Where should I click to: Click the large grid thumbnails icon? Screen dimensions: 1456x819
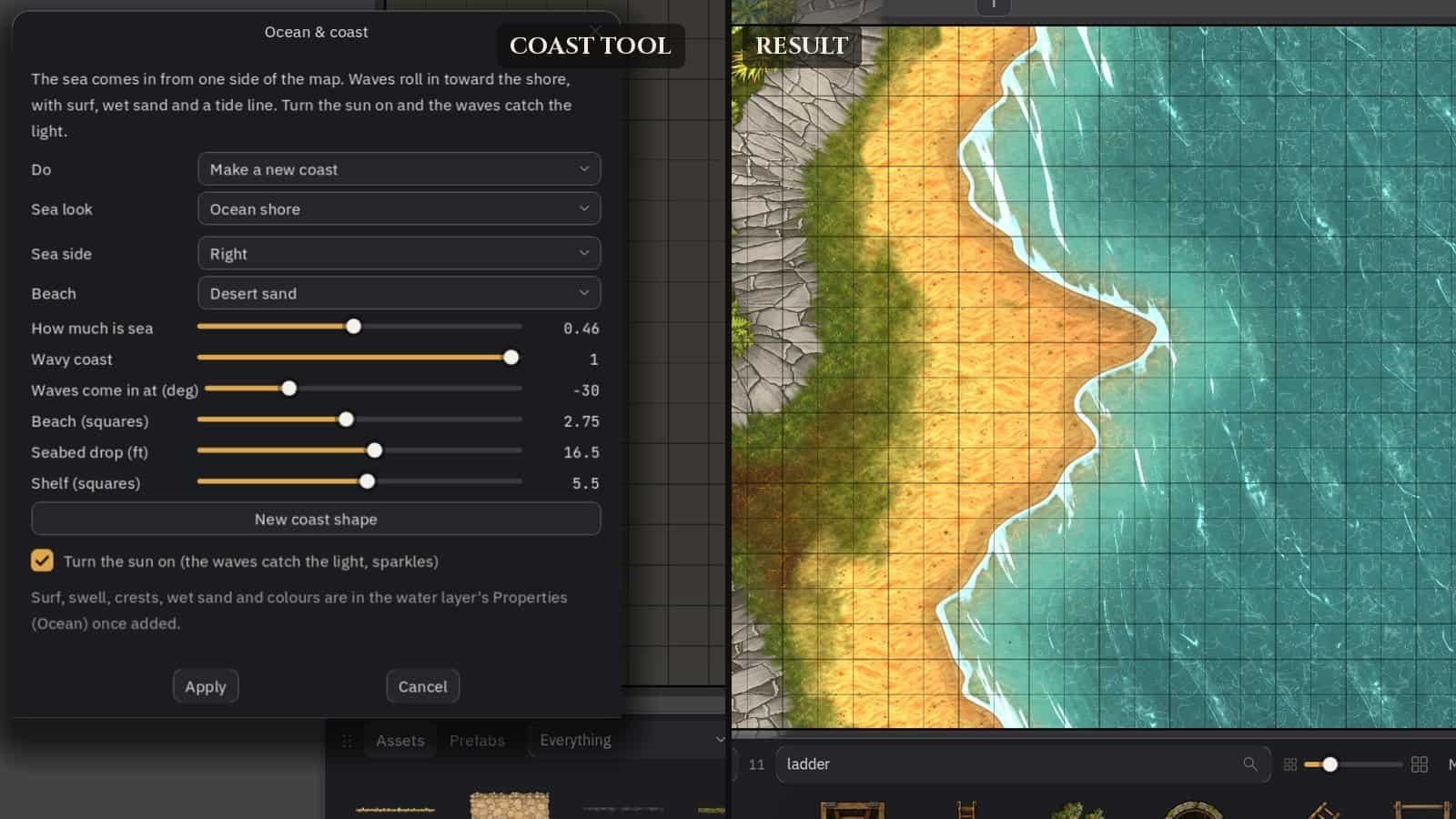tap(1419, 764)
